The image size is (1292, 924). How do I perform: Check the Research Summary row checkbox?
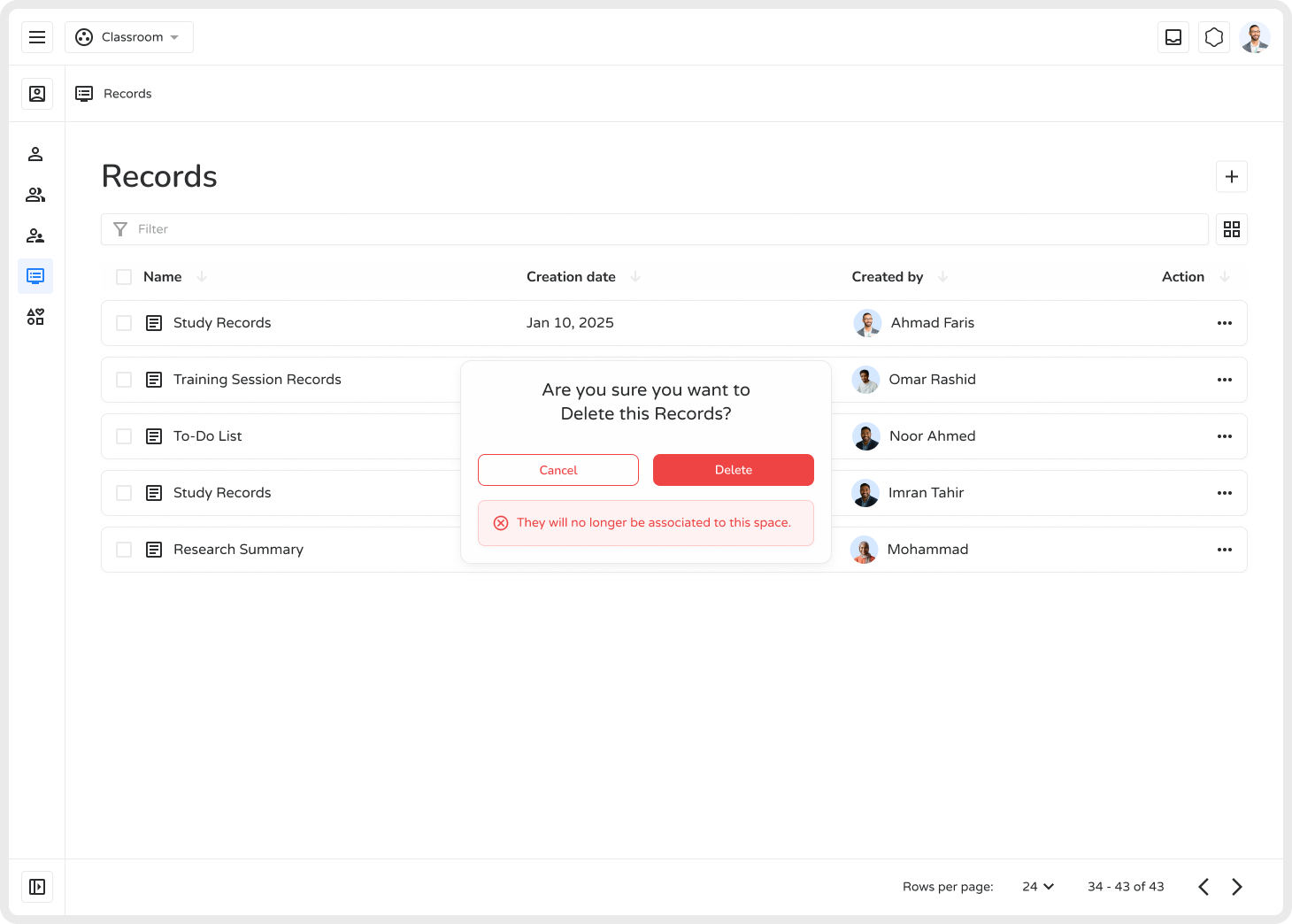(x=124, y=550)
